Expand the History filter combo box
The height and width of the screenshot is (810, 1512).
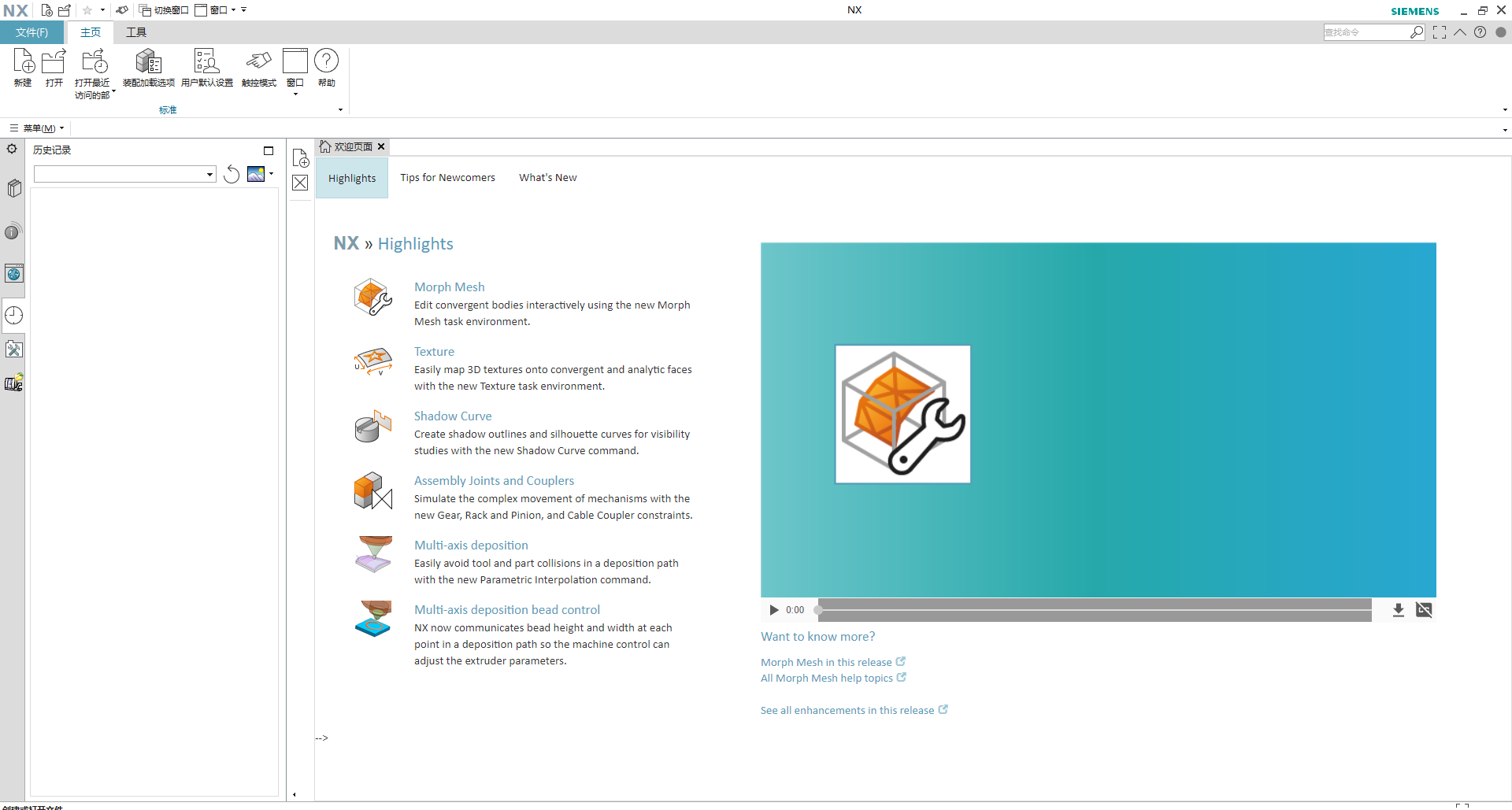point(209,175)
